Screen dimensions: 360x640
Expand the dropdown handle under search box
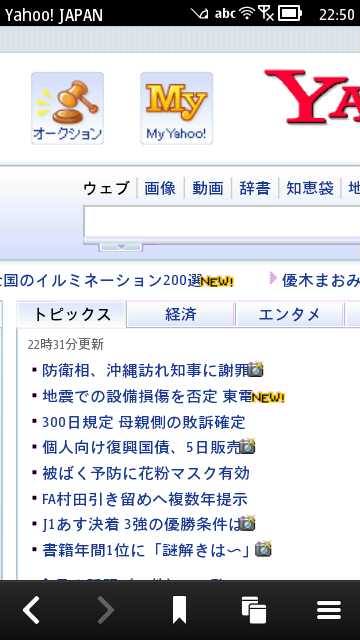coord(121,247)
